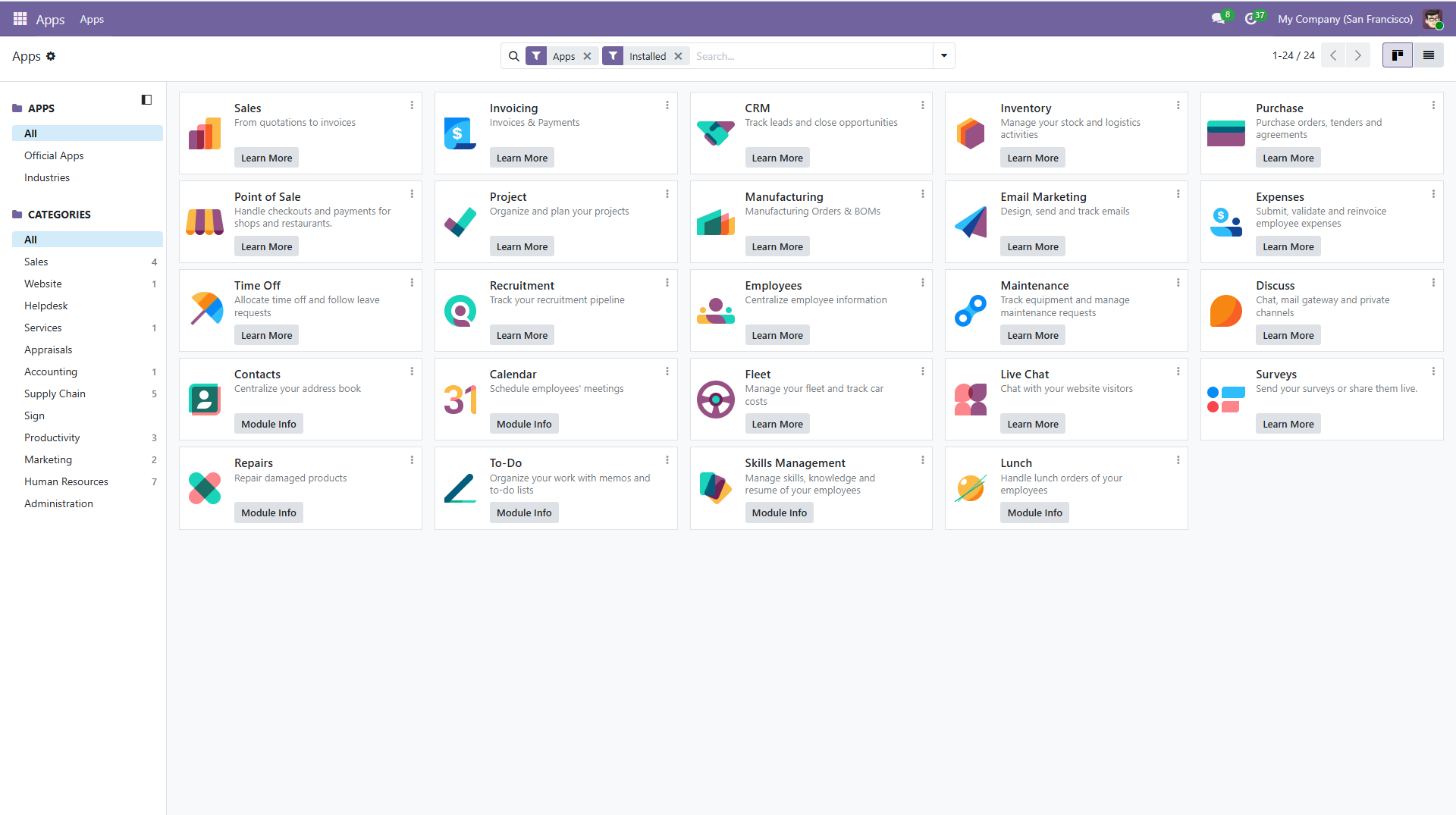Click Learn More on the Recruitment card
1456x815 pixels.
(x=522, y=334)
